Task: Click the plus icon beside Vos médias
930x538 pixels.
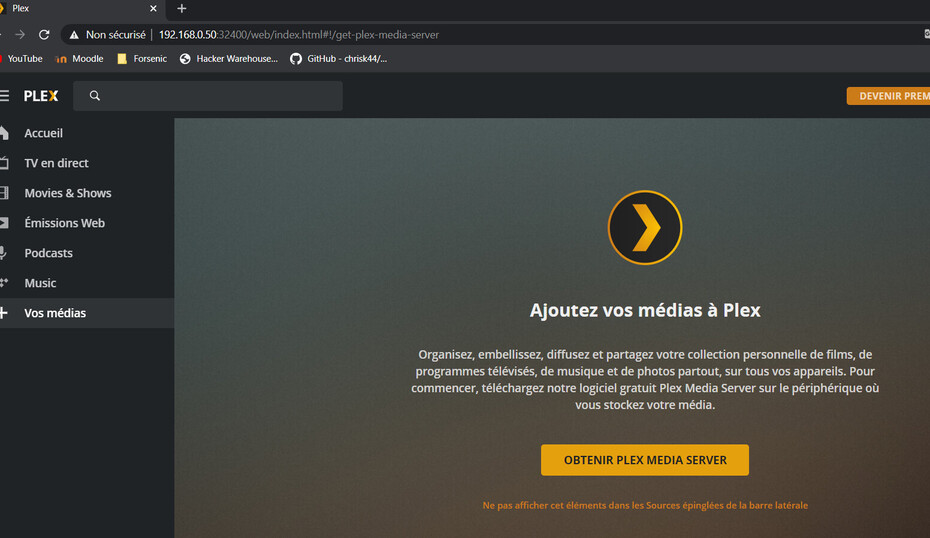Action: 4,313
